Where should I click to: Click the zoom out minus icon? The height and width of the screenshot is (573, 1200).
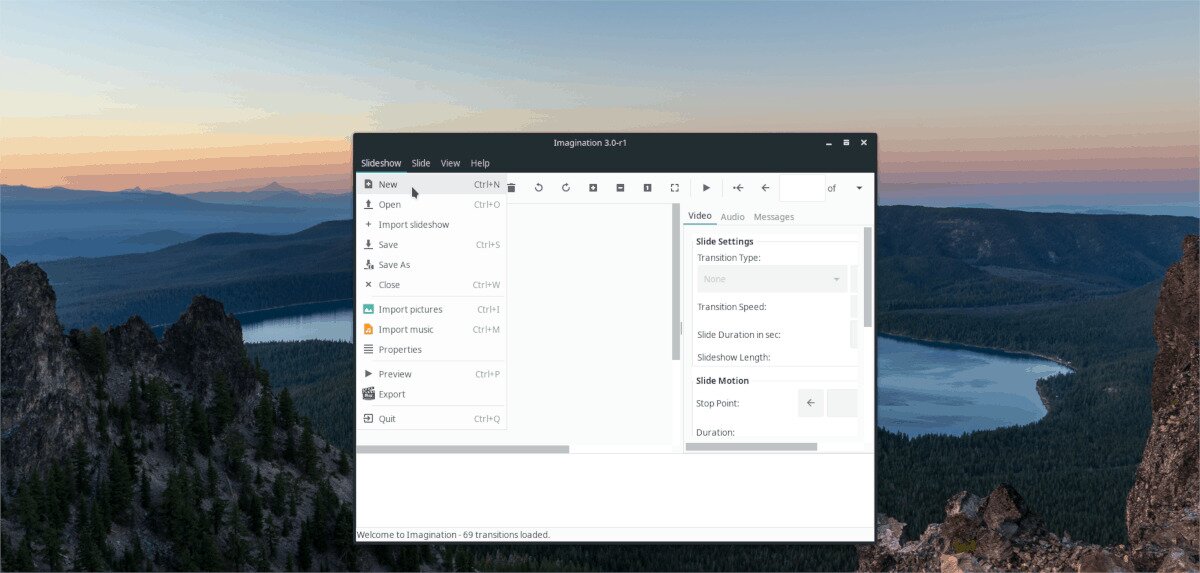(620, 188)
